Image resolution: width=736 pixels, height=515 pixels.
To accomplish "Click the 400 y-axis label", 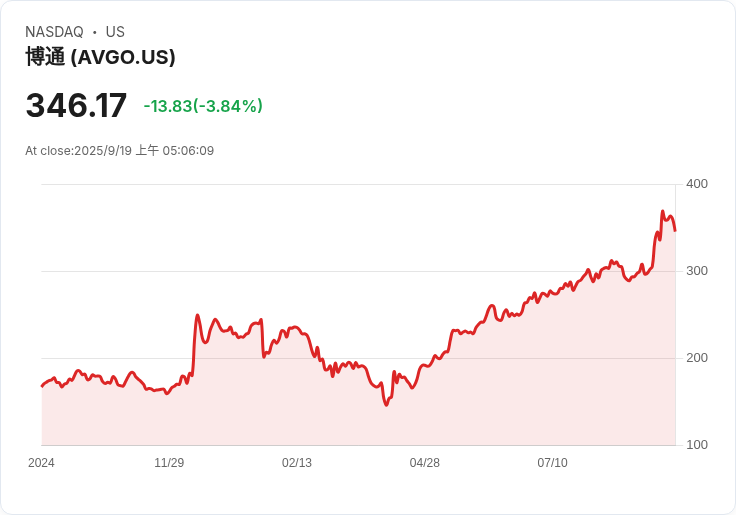I will point(697,184).
